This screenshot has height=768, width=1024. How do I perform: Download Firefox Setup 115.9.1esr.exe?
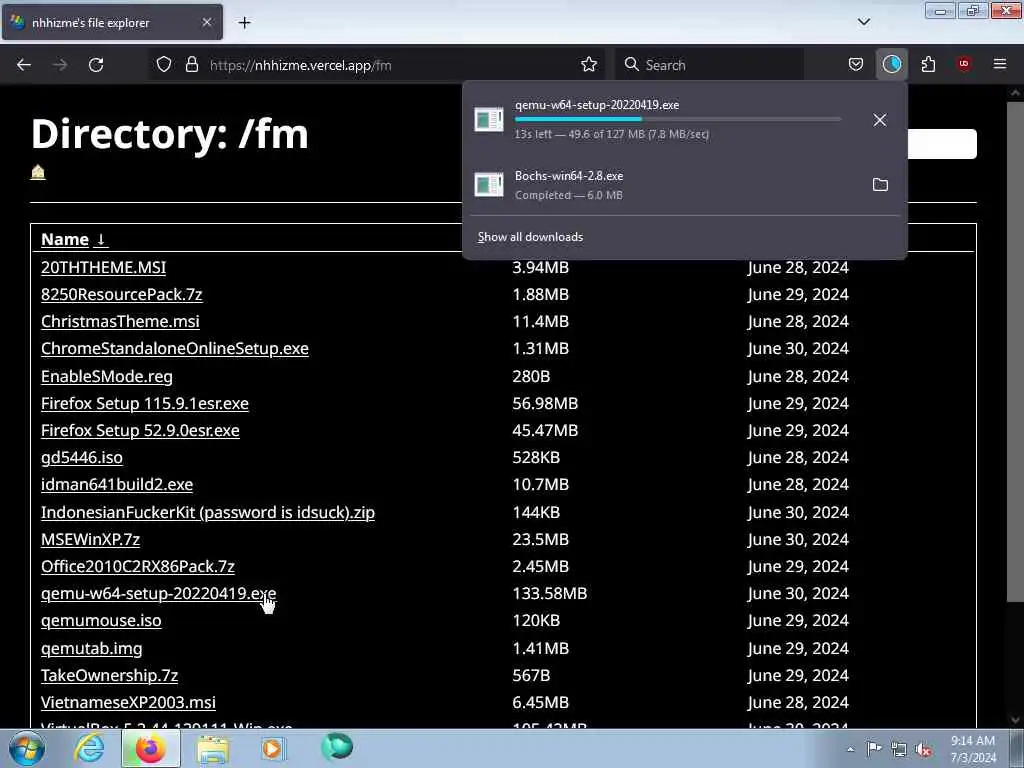click(x=145, y=404)
